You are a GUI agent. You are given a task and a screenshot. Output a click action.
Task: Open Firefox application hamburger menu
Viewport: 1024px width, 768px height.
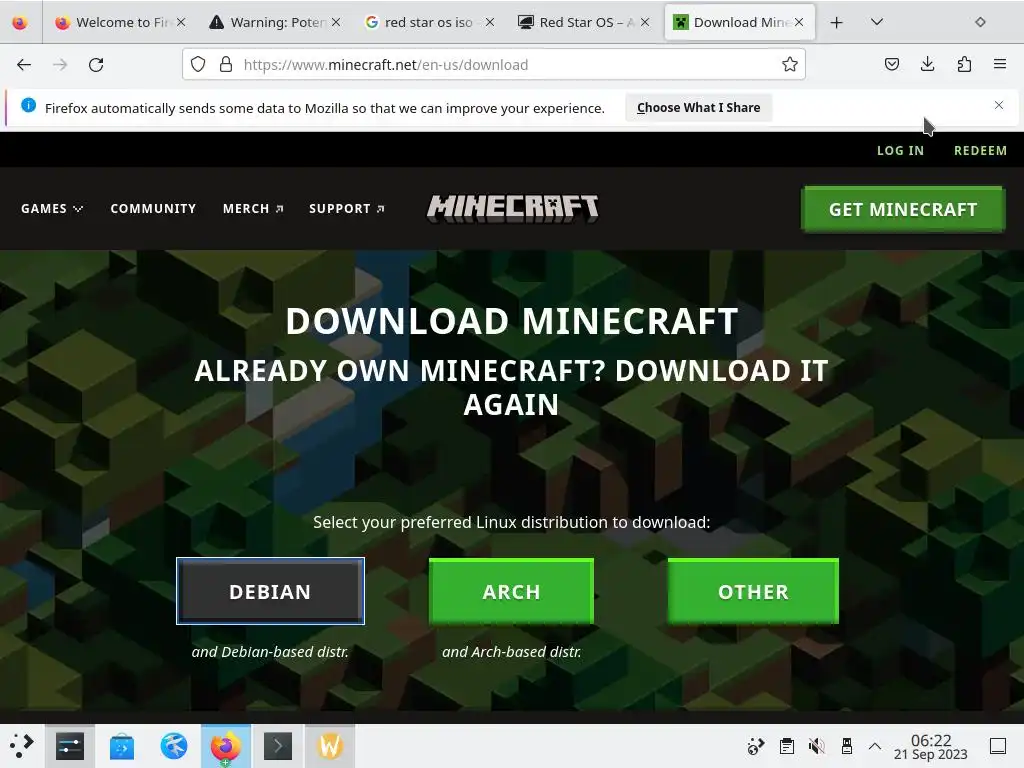point(1000,65)
